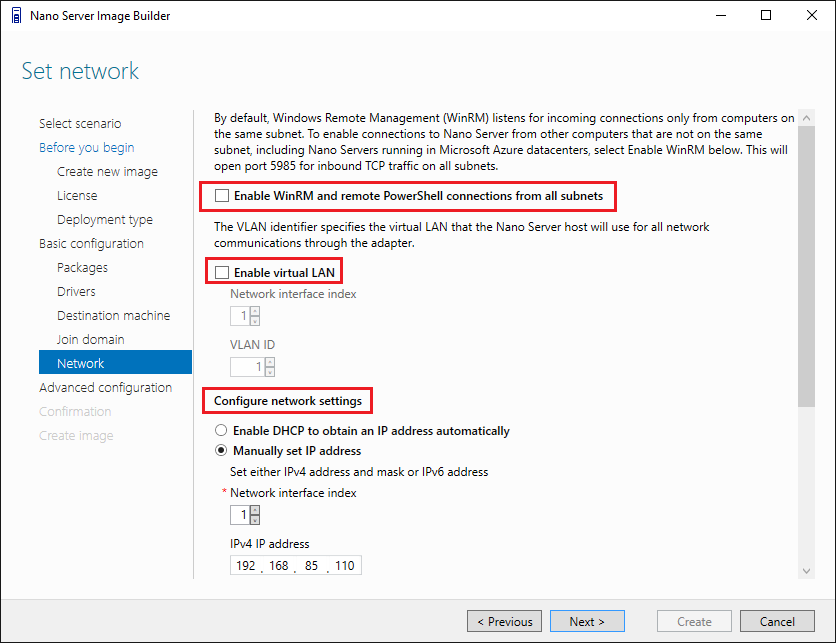
Task: Click the 'Configure network settings' heading
Action: tap(288, 401)
